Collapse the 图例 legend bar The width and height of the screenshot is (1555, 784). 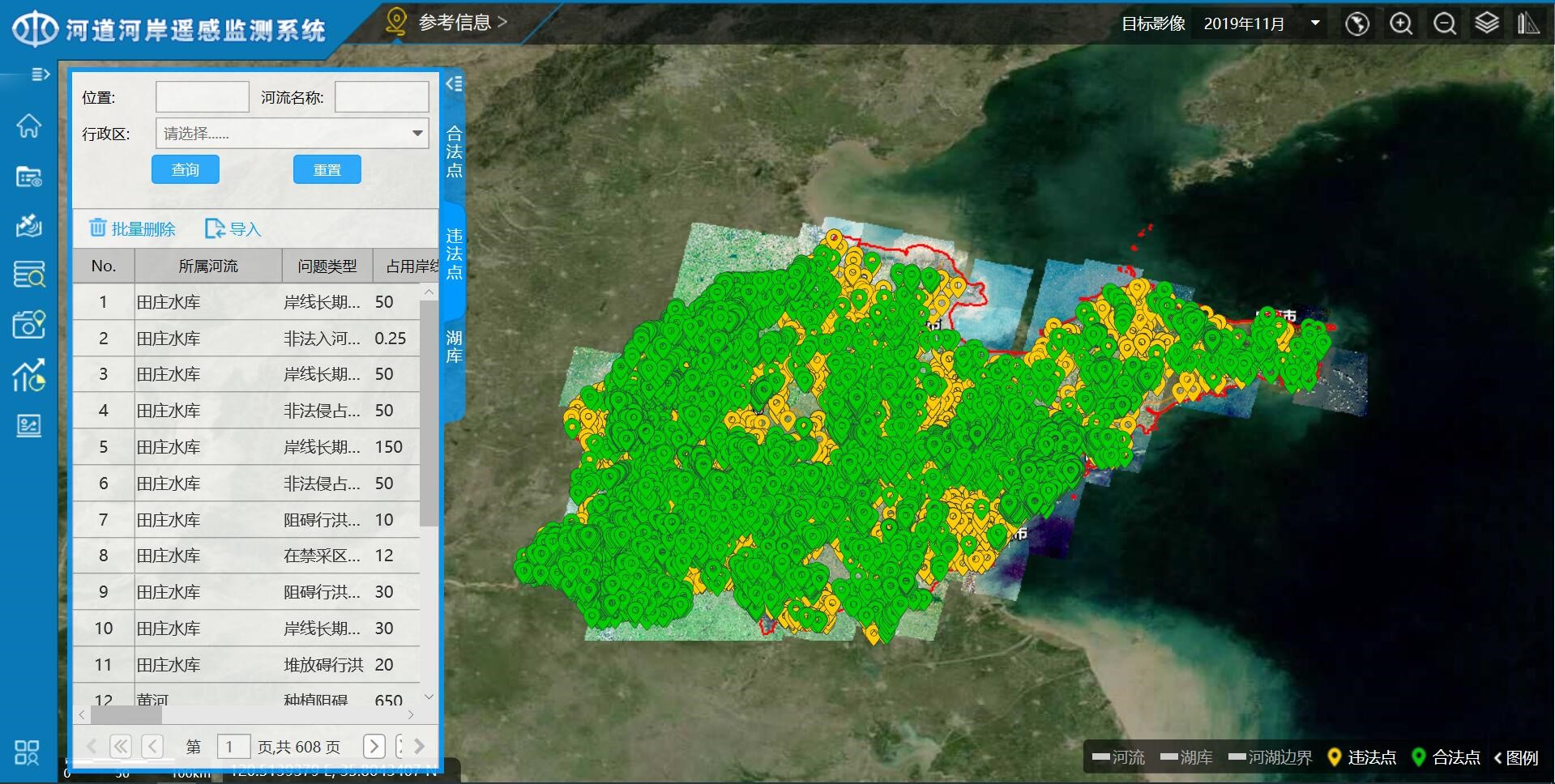tap(1516, 757)
